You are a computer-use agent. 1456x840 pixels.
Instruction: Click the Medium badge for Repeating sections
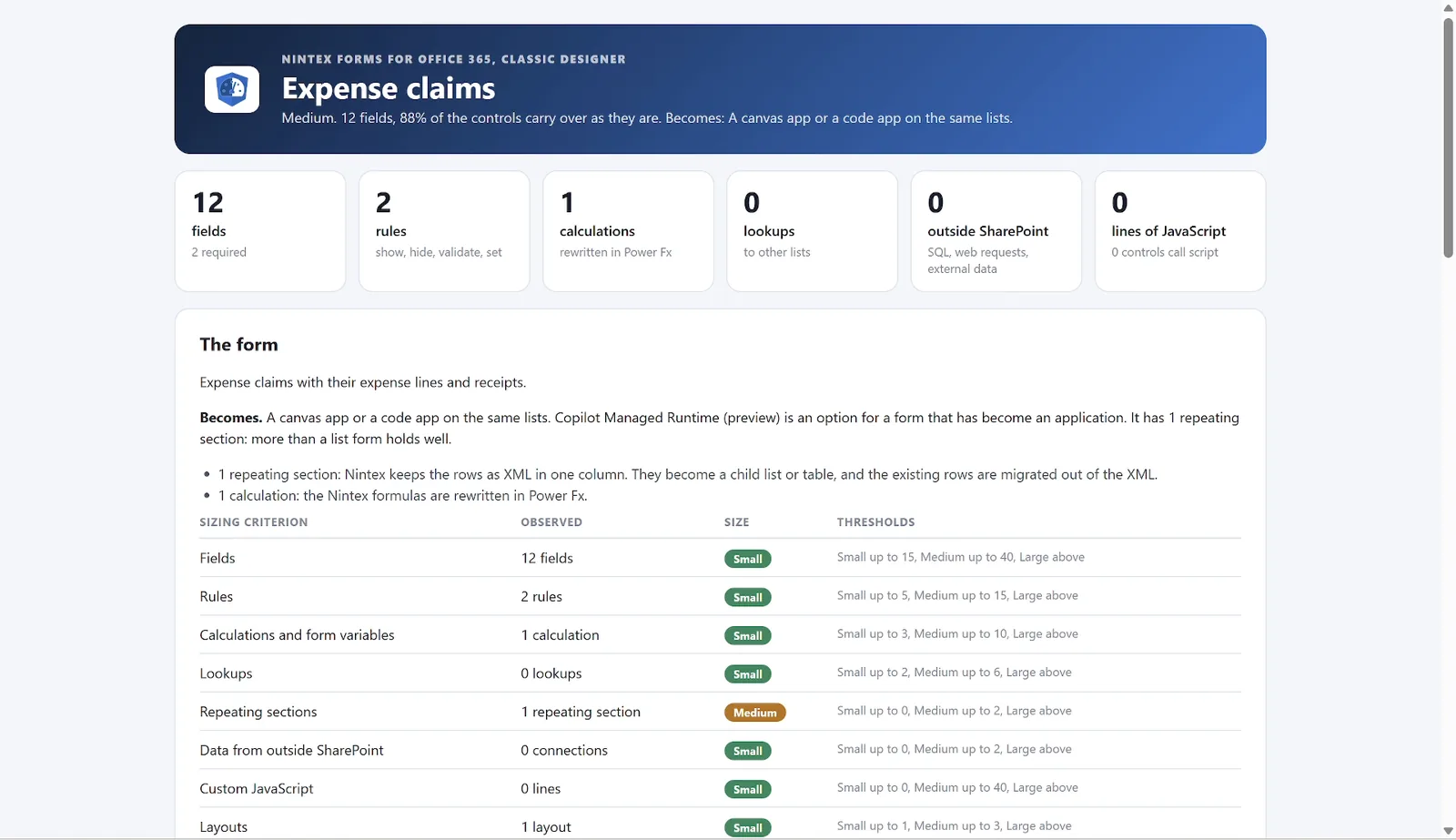755,713
